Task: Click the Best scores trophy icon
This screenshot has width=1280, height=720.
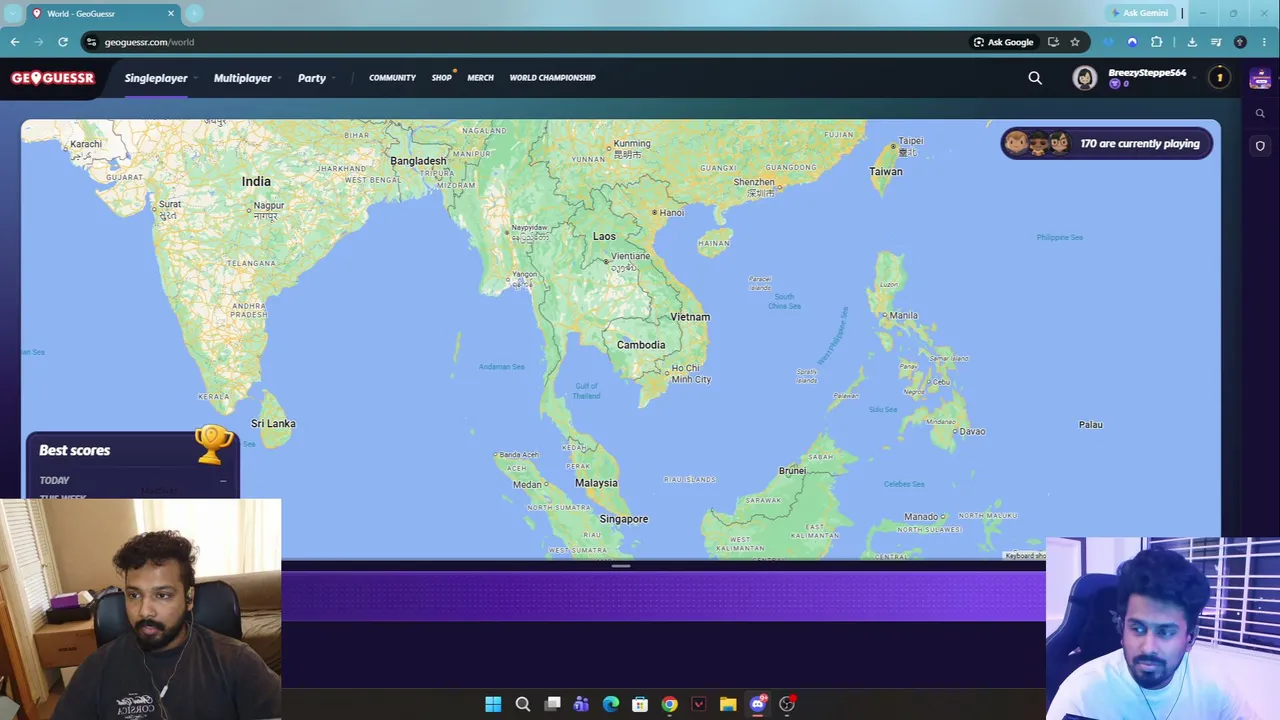Action: [x=213, y=444]
